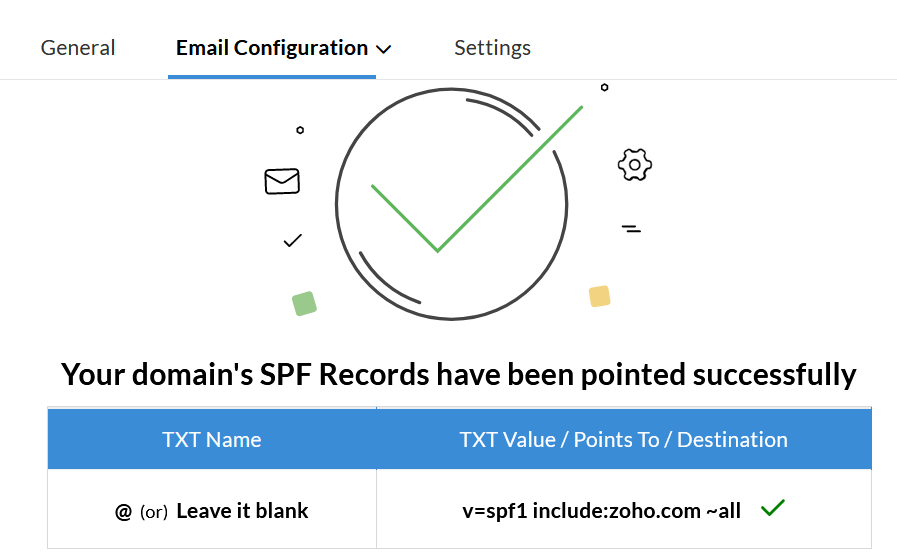
Task: Open the General tab
Action: [78, 48]
